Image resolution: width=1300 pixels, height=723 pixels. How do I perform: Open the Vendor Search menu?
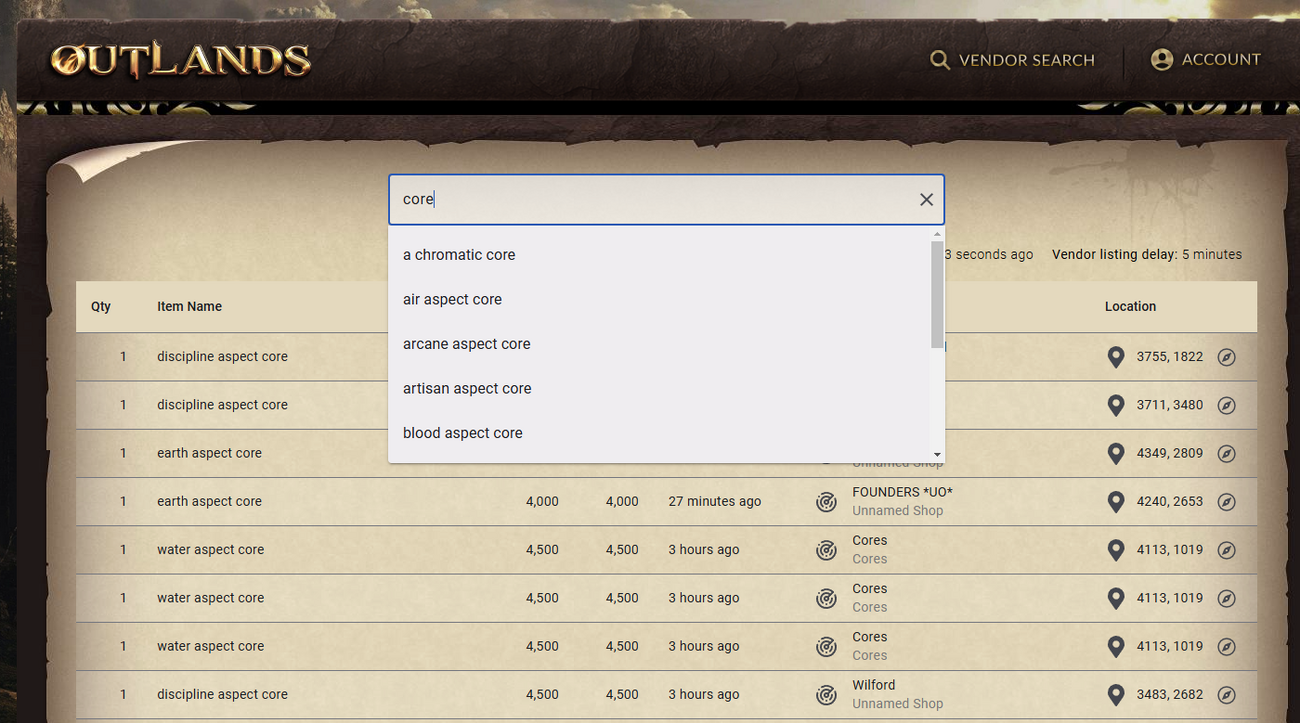coord(1013,60)
